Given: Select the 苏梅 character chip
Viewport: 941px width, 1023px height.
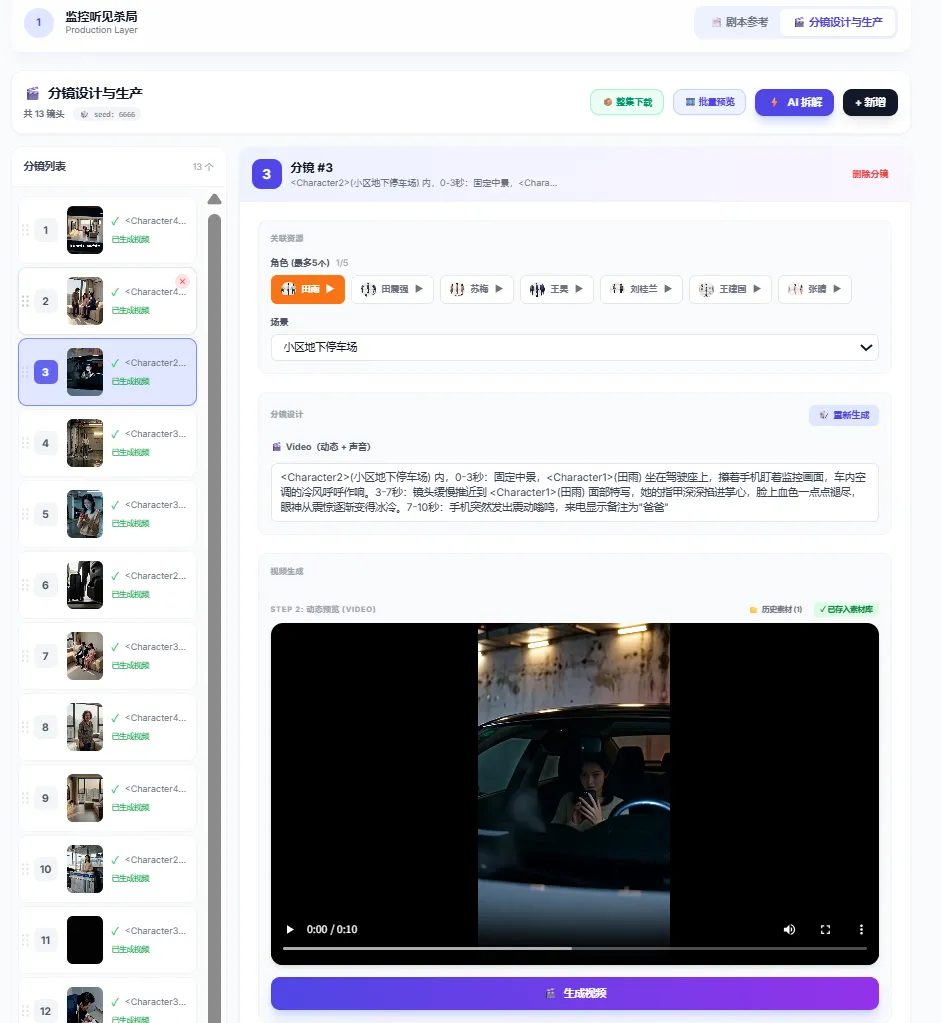Looking at the screenshot, I should (x=476, y=289).
